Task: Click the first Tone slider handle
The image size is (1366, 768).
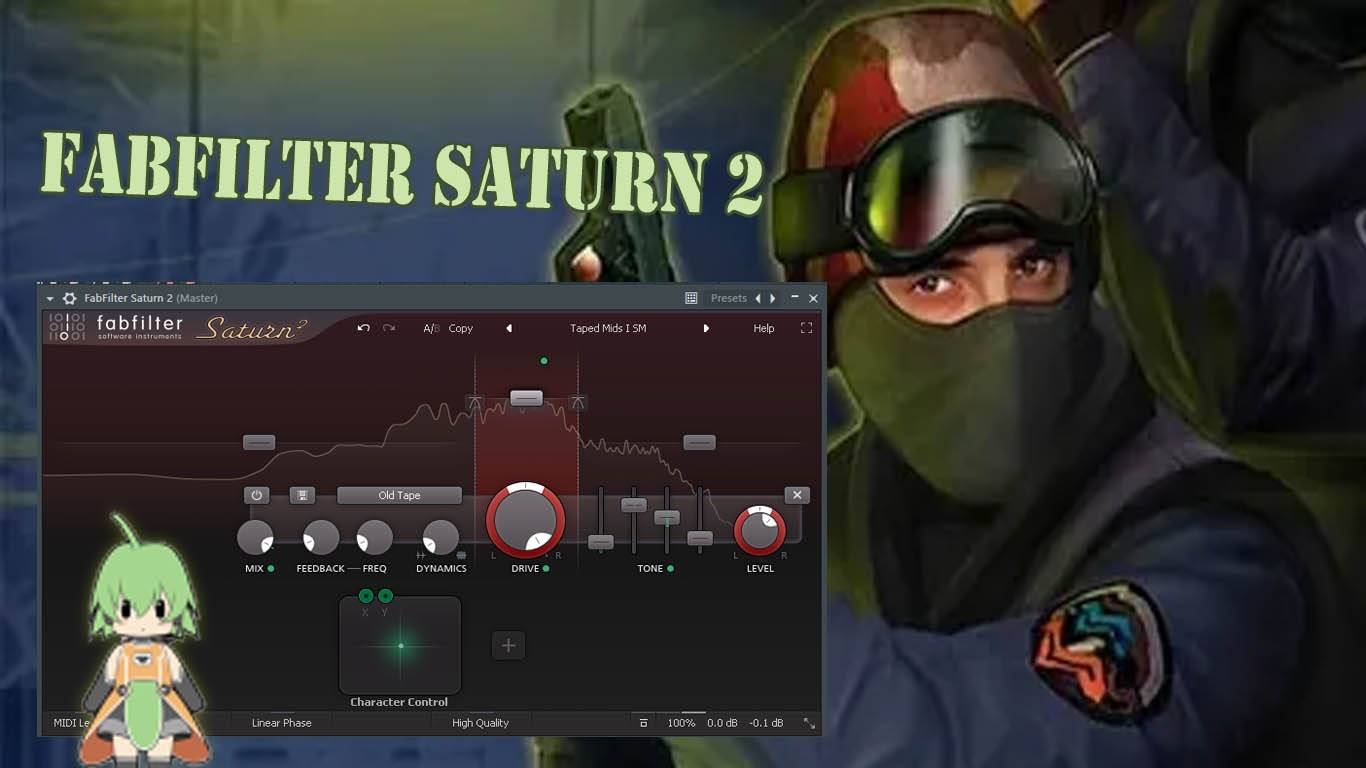Action: click(601, 542)
